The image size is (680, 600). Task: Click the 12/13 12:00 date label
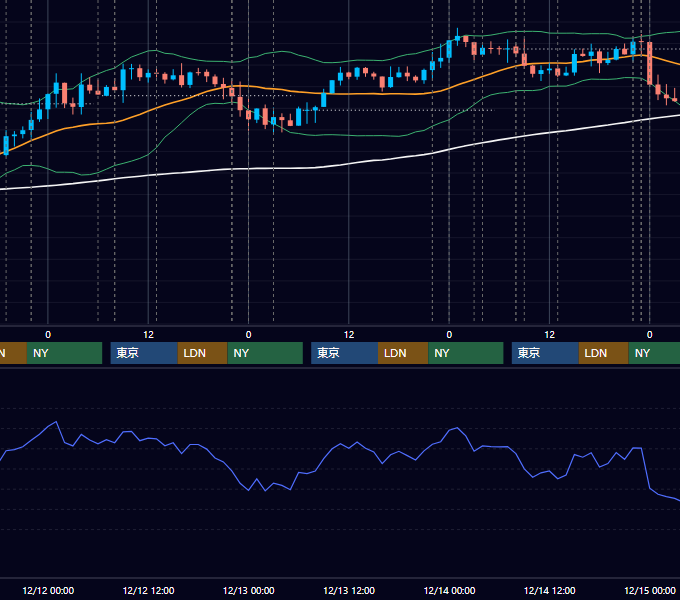click(349, 590)
